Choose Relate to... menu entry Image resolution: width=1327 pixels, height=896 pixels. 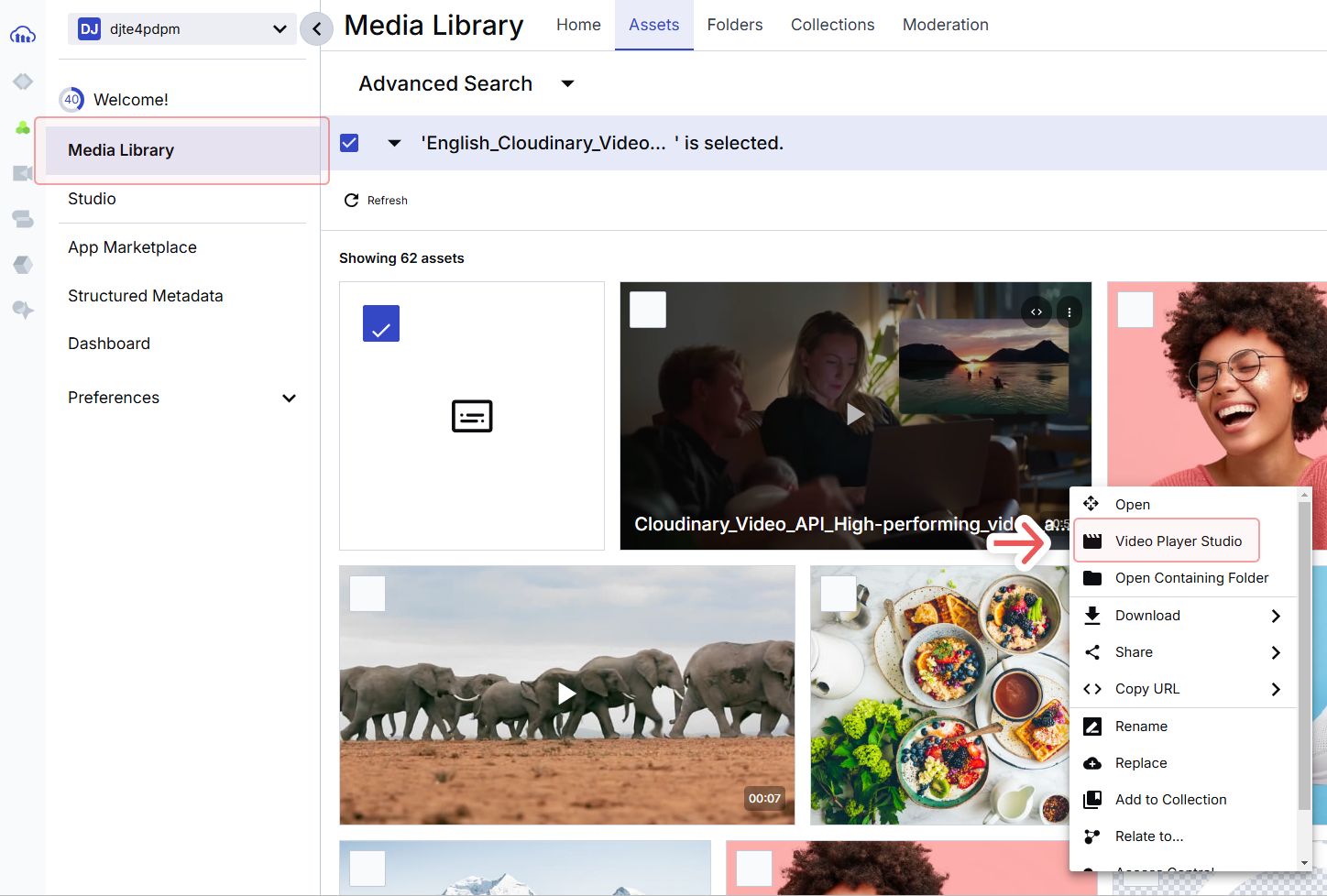(x=1183, y=836)
